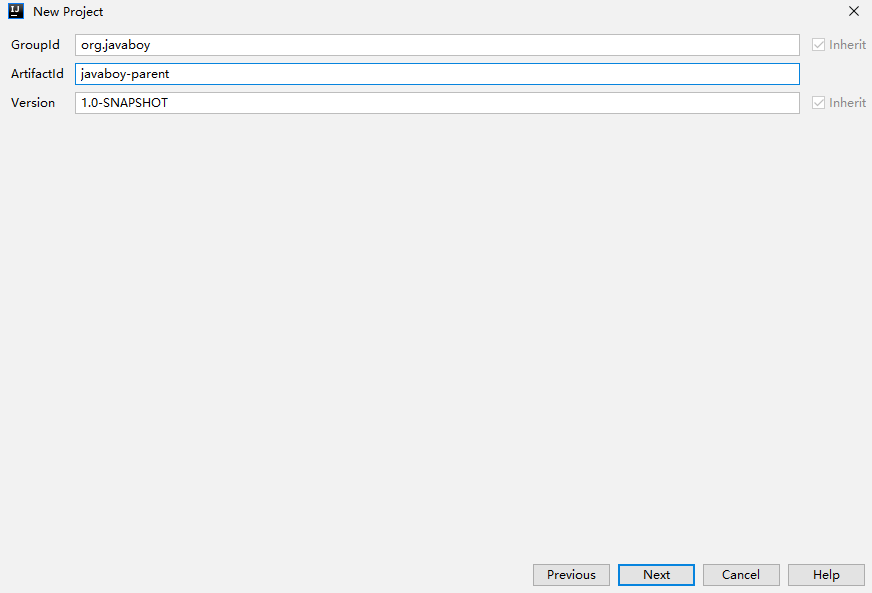Click the ArtifactId label

tap(37, 74)
